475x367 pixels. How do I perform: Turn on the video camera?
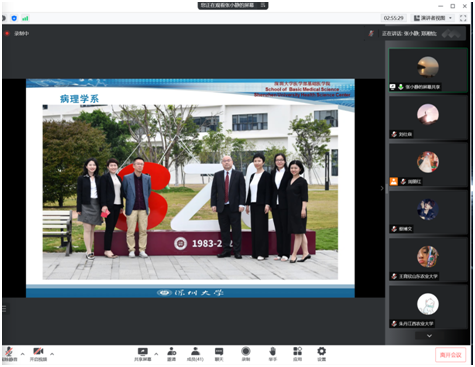point(38,354)
